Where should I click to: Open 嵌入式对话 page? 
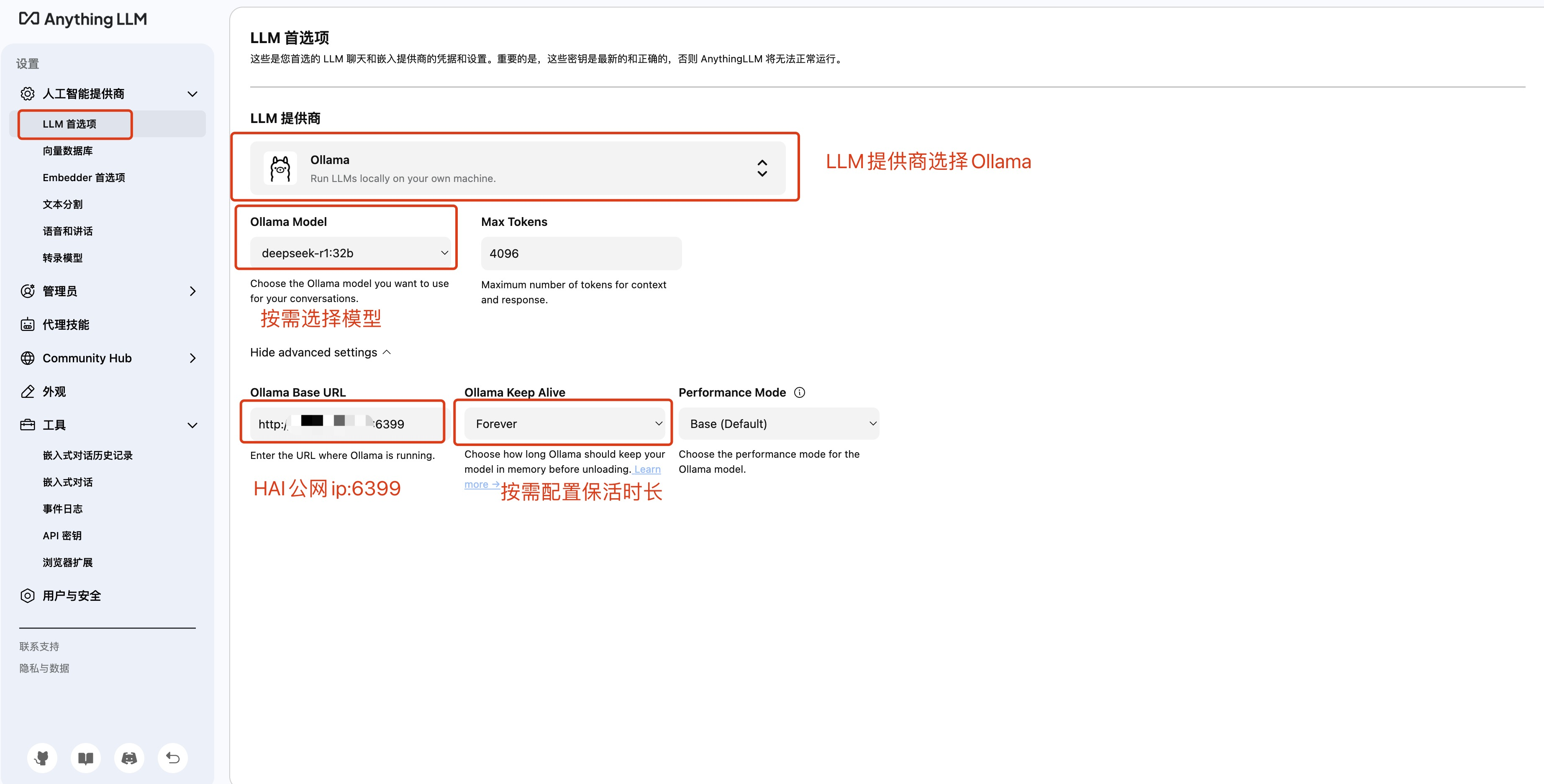[x=67, y=482]
